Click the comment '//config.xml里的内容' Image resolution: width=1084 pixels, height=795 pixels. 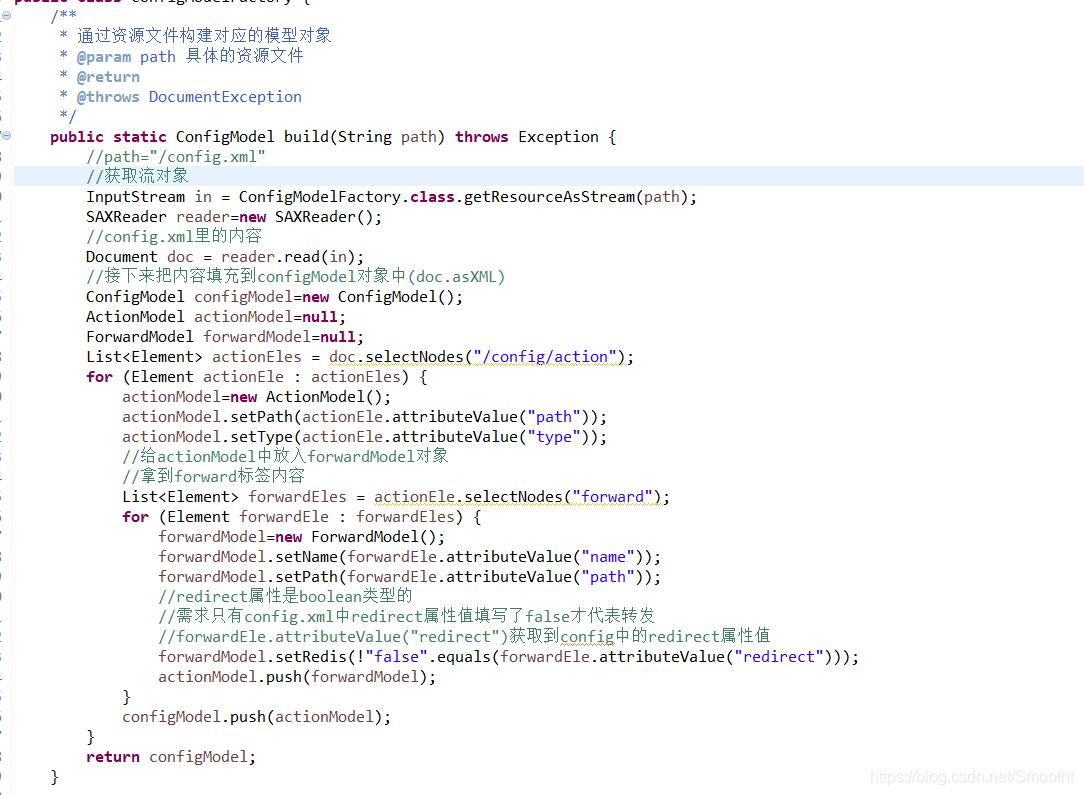coord(174,236)
